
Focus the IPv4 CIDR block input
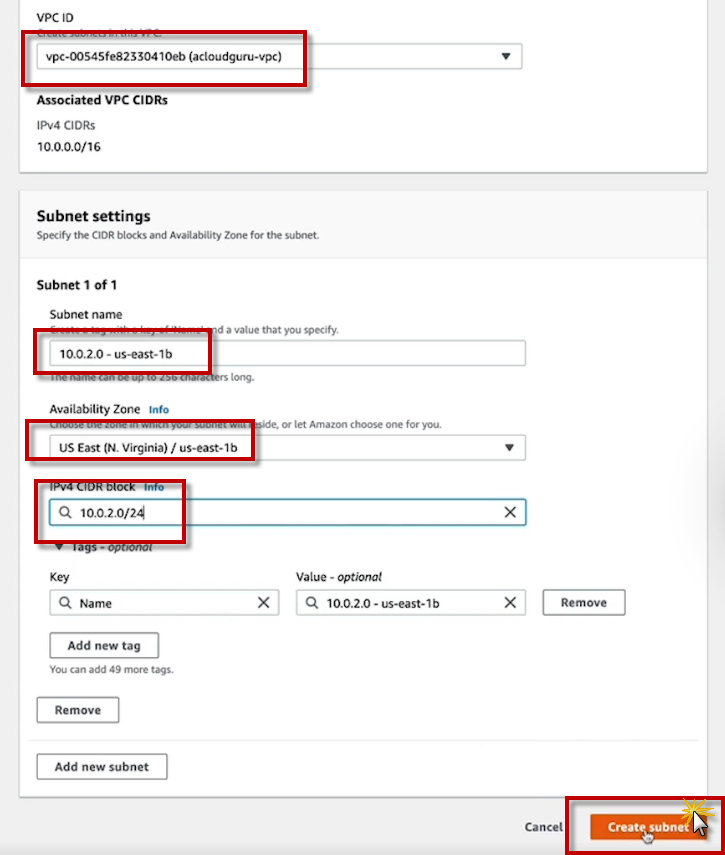290,513
